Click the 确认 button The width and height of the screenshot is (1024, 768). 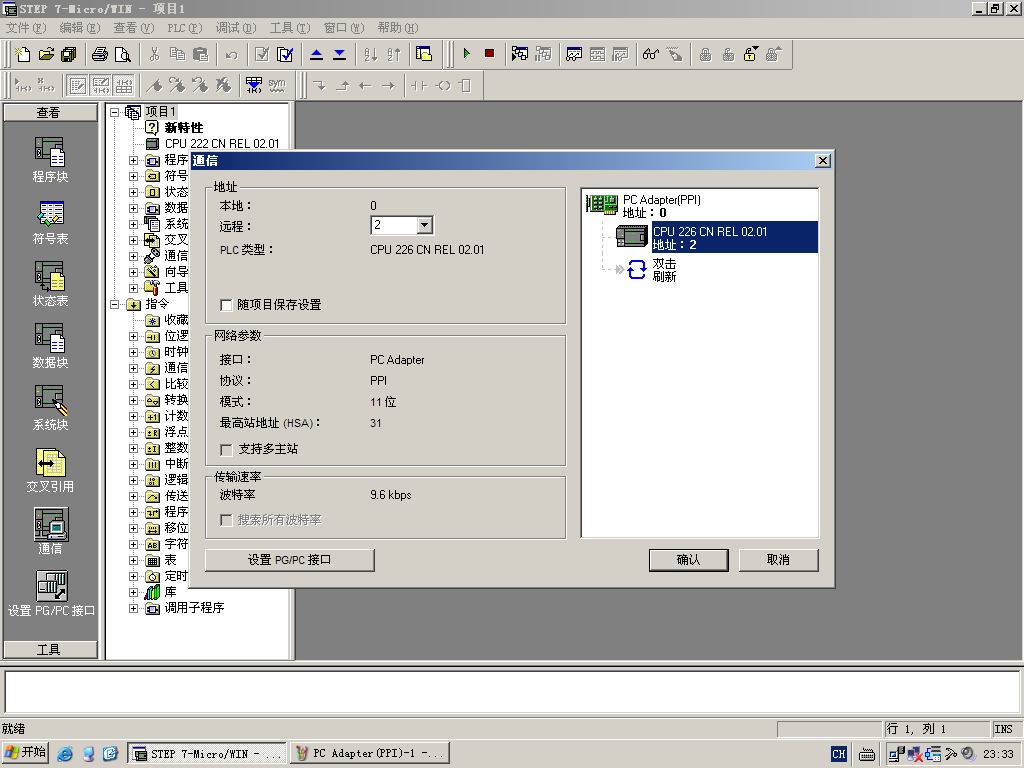(x=688, y=560)
